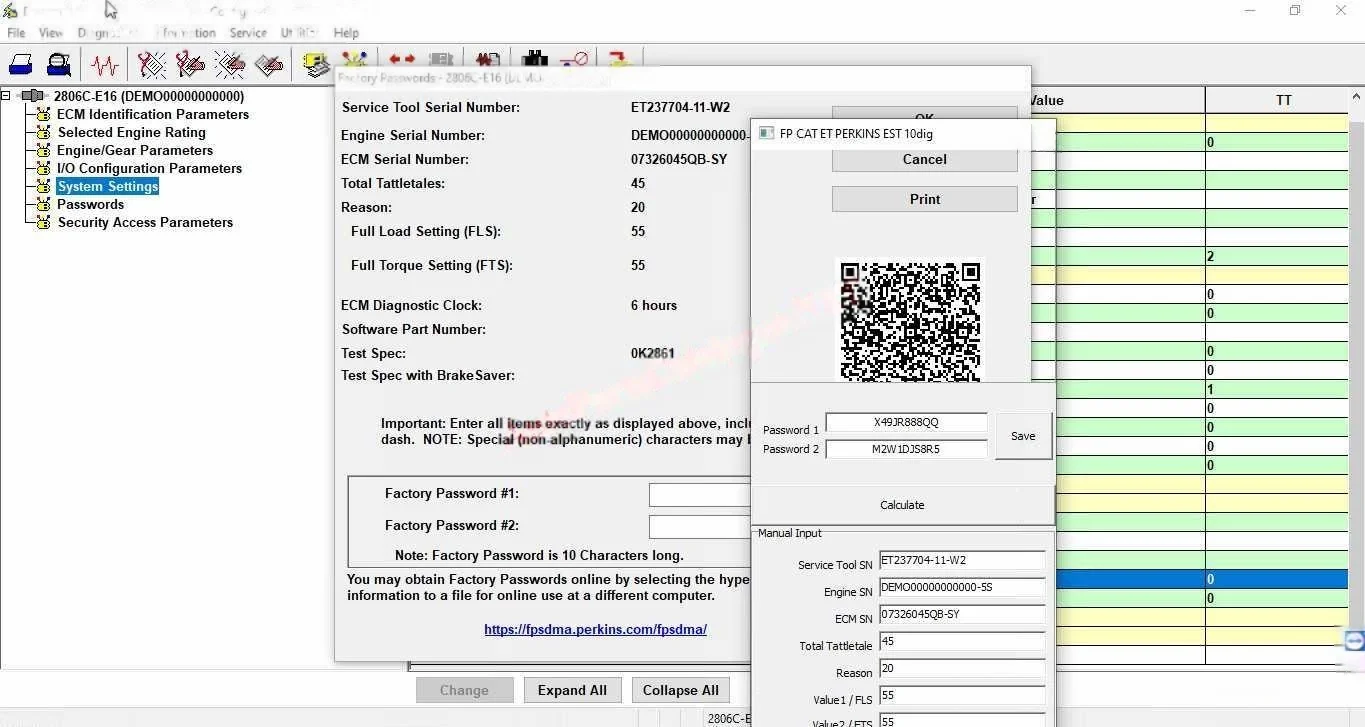1365x727 pixels.
Task: Select Security Access Parameters in the tree
Action: pos(145,222)
